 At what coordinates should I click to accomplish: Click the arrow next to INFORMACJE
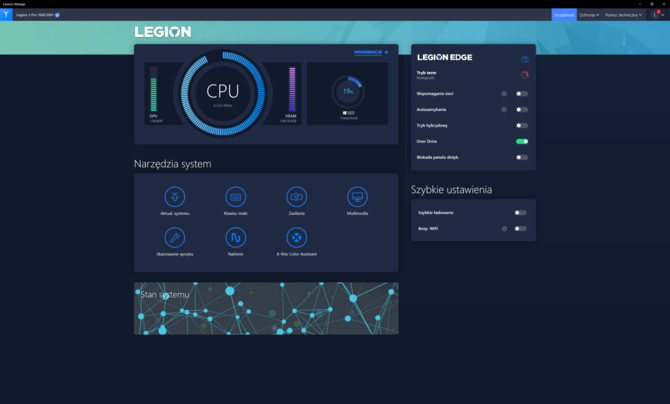[x=386, y=52]
